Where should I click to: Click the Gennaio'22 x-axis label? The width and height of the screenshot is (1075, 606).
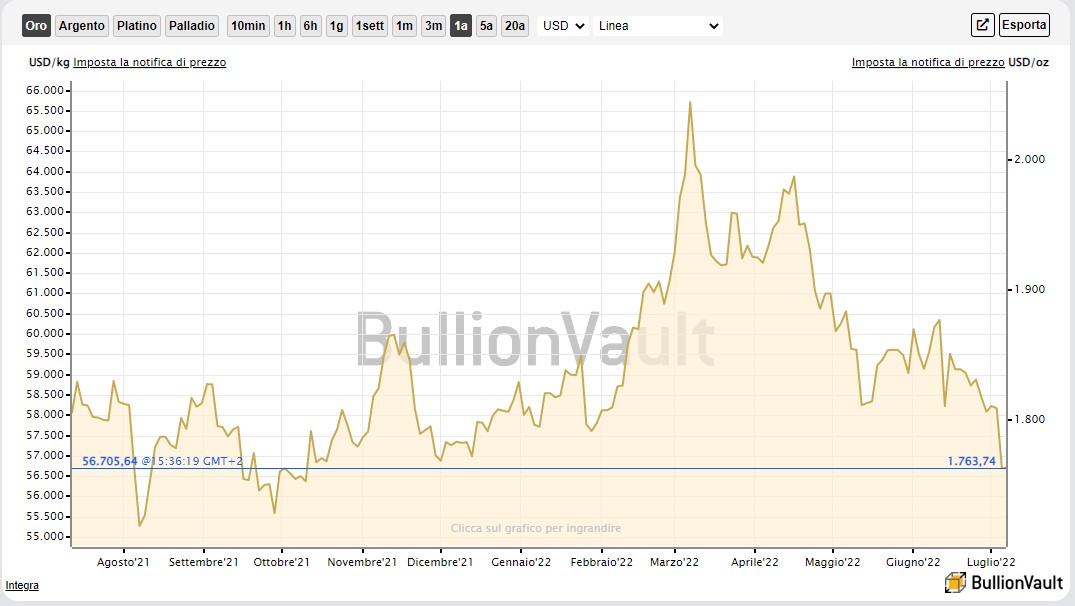(521, 562)
